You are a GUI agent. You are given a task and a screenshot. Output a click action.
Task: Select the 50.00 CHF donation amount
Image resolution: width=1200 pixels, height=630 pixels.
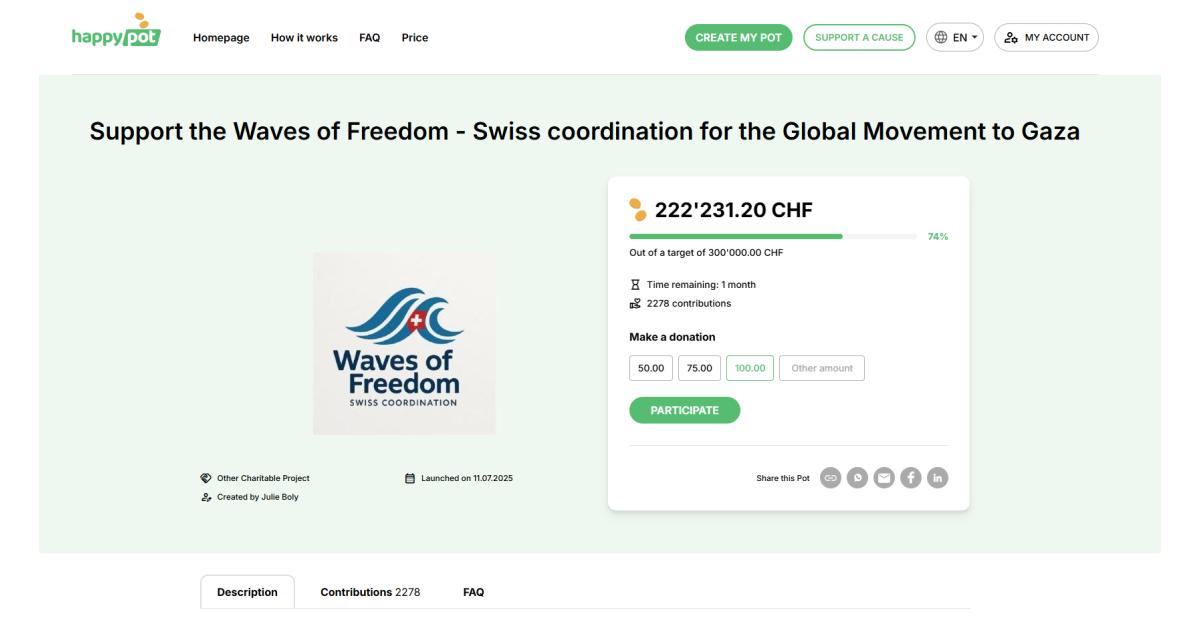pyautogui.click(x=650, y=368)
